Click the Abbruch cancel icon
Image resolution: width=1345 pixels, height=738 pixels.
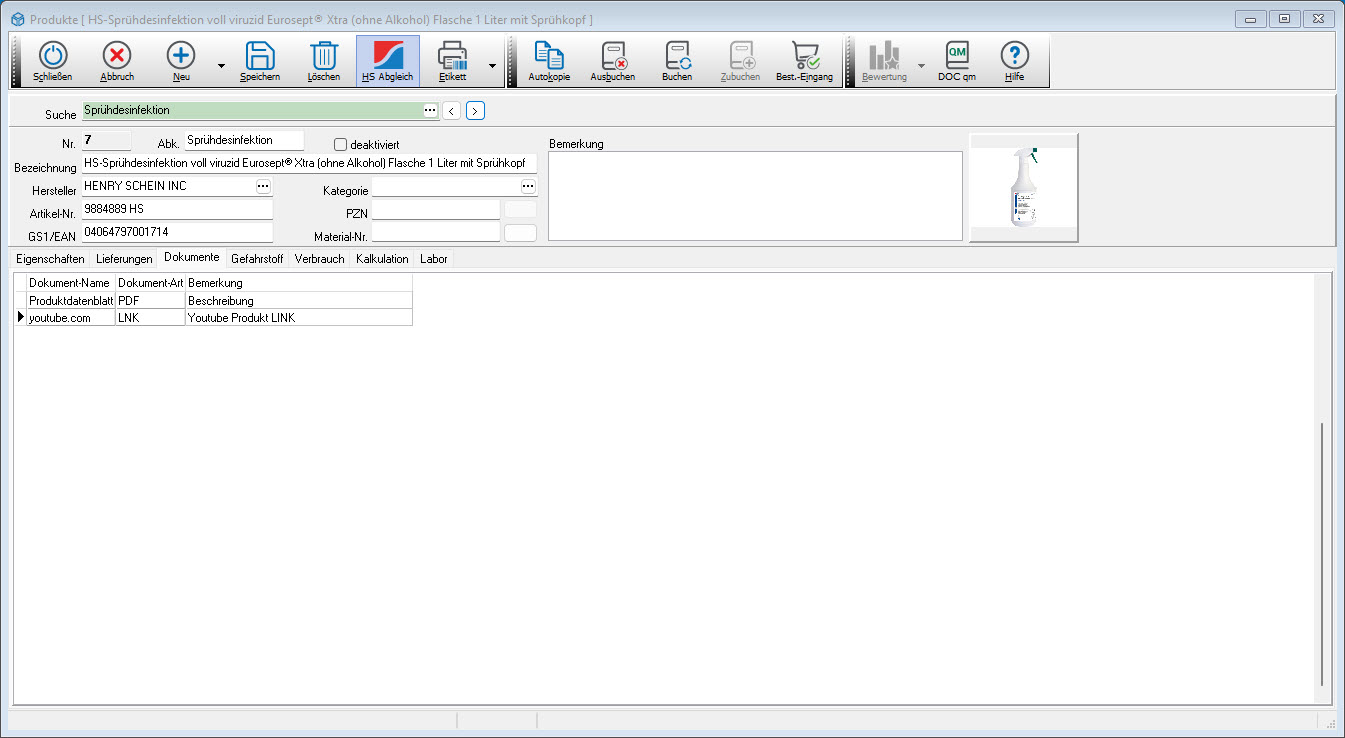pyautogui.click(x=117, y=57)
